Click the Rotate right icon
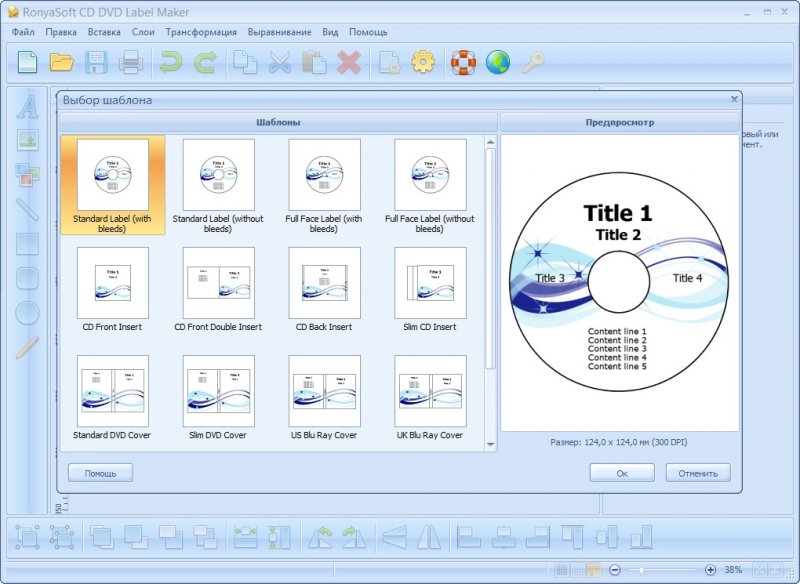 (x=354, y=538)
